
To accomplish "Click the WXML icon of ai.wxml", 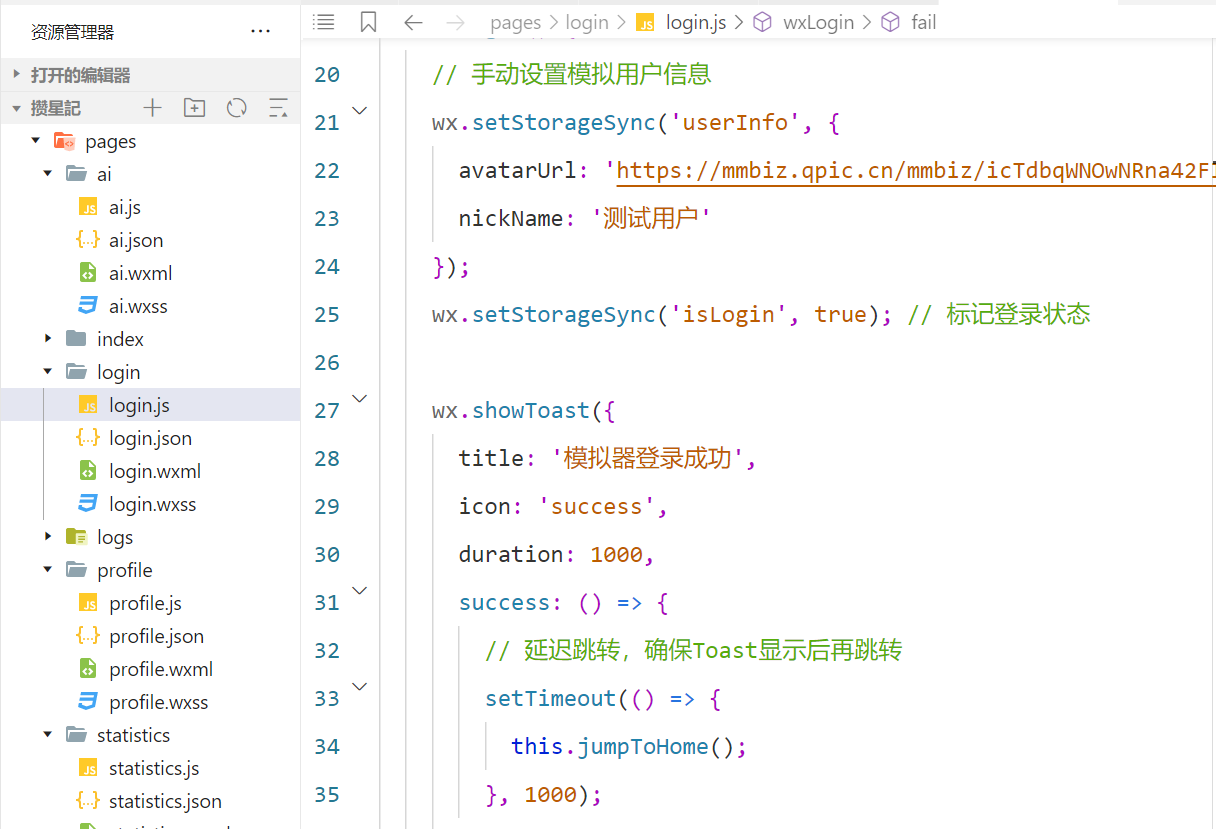I will click(88, 273).
